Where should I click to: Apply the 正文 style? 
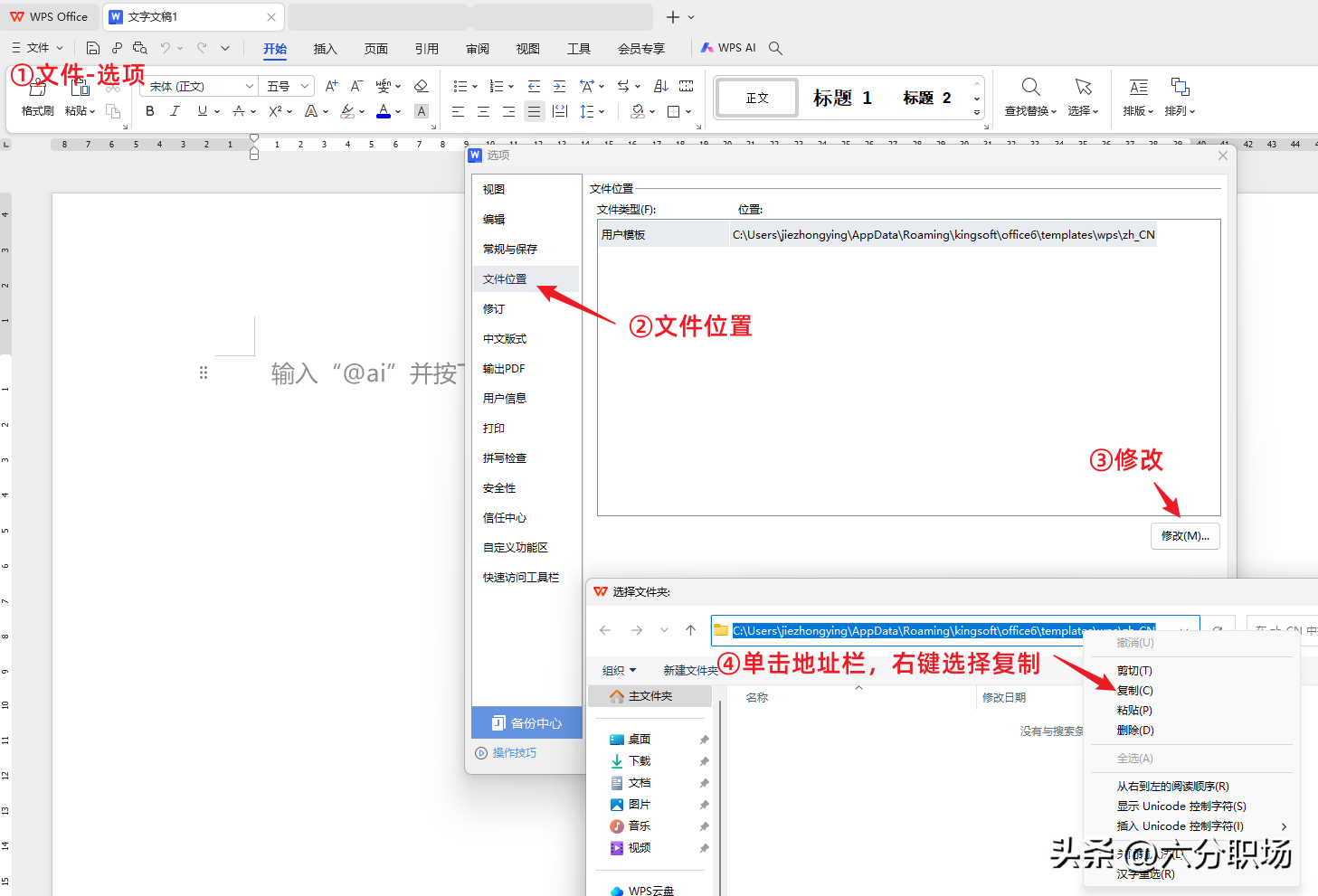pos(757,98)
